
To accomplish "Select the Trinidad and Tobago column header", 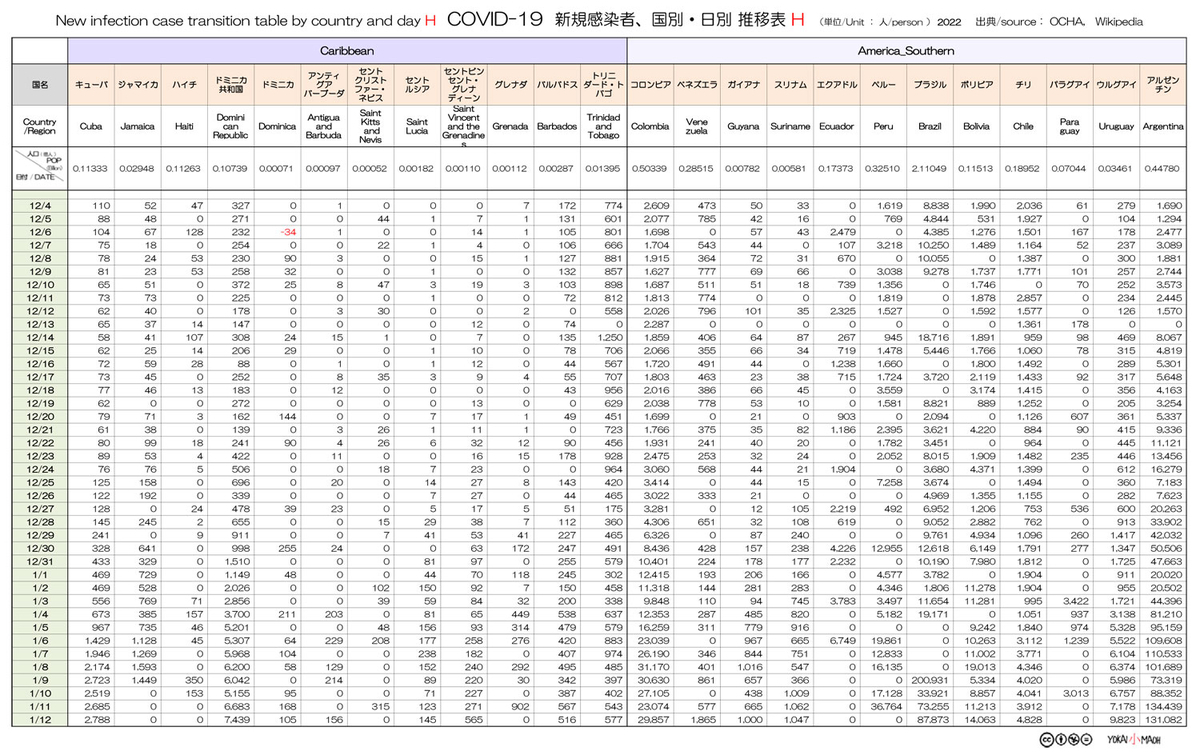I will click(x=603, y=127).
